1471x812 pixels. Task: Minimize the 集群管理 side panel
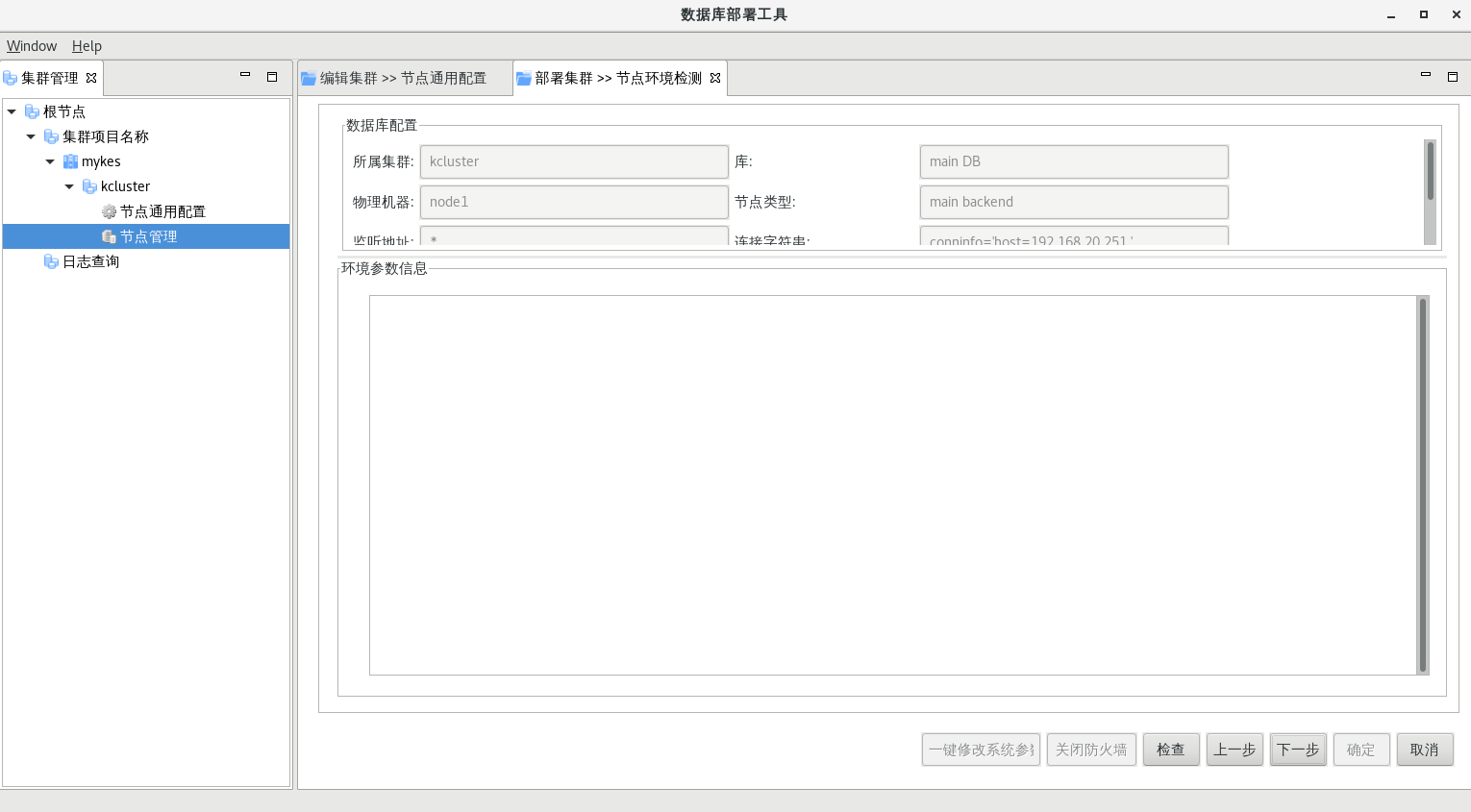[x=245, y=76]
